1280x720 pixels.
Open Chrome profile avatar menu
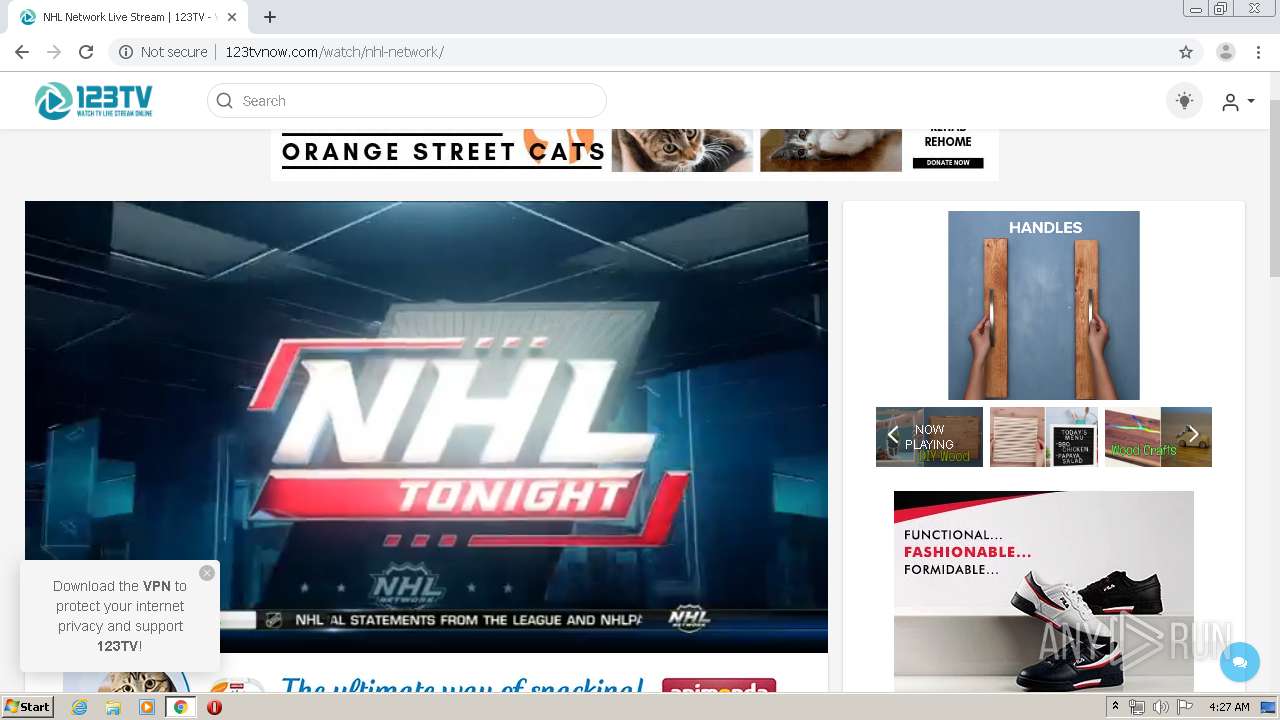coord(1226,52)
